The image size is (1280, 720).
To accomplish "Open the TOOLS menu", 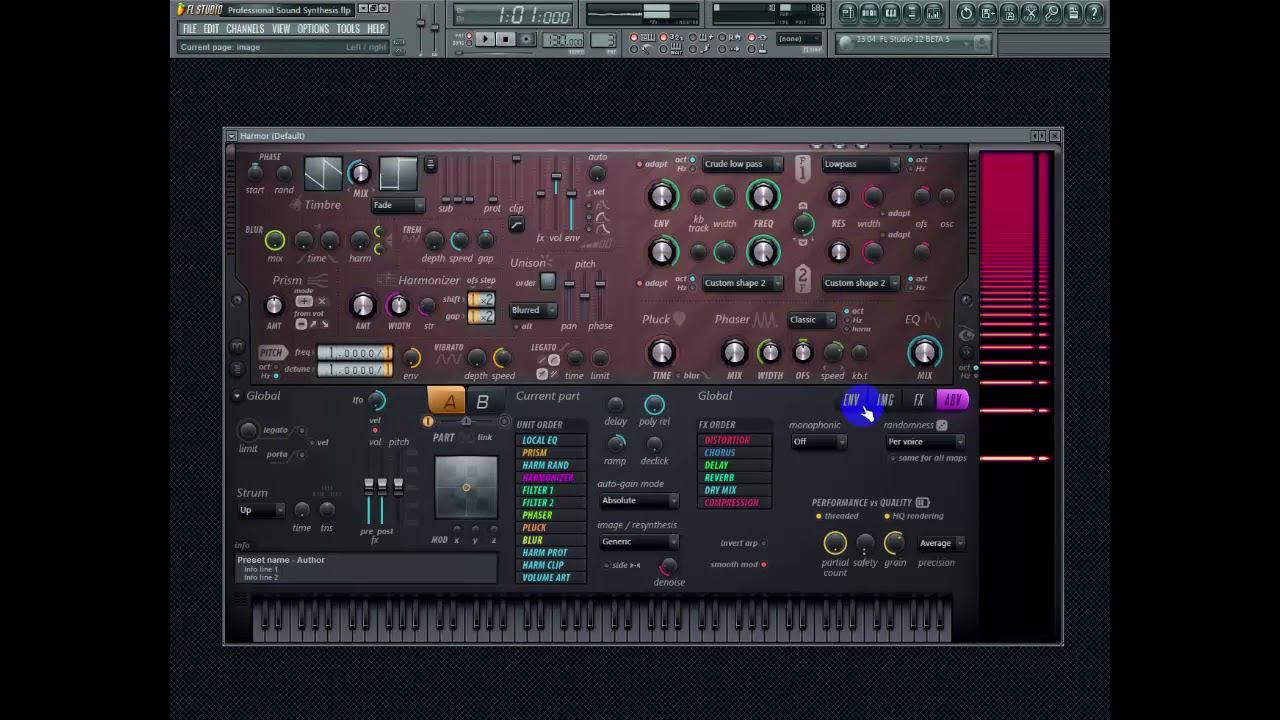I will (348, 29).
